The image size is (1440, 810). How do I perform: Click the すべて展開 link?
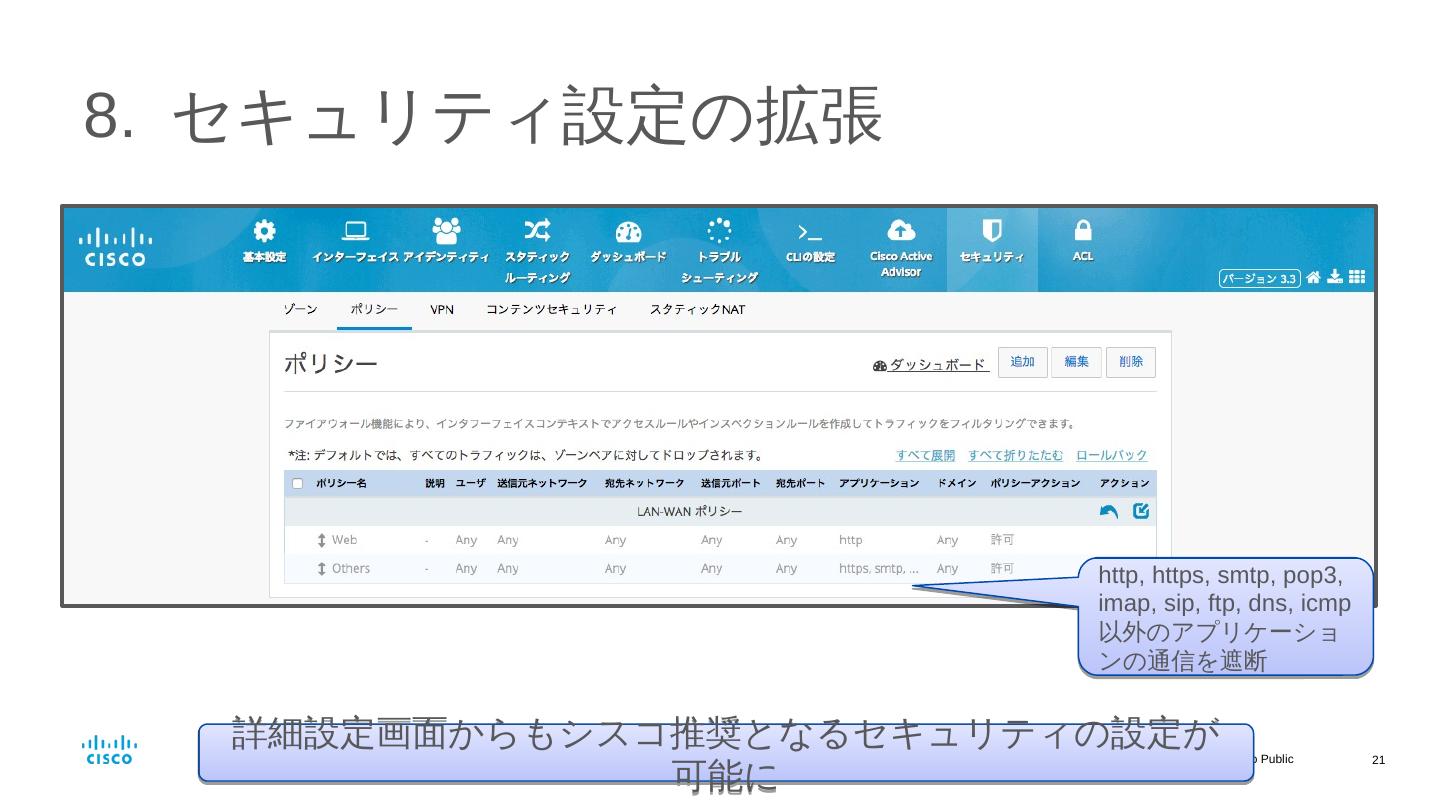pyautogui.click(x=926, y=456)
